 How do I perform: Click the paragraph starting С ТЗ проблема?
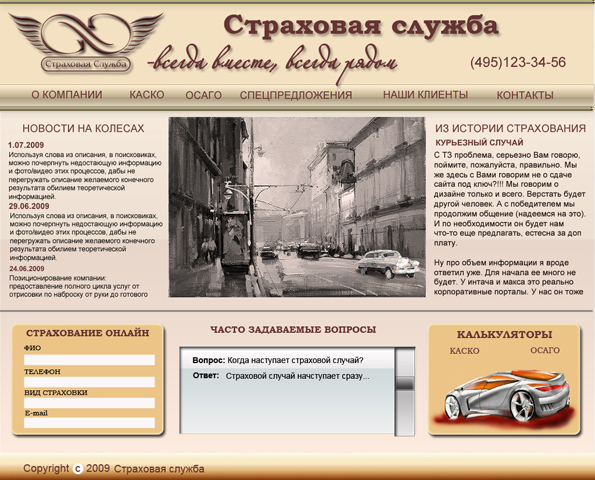click(510, 199)
